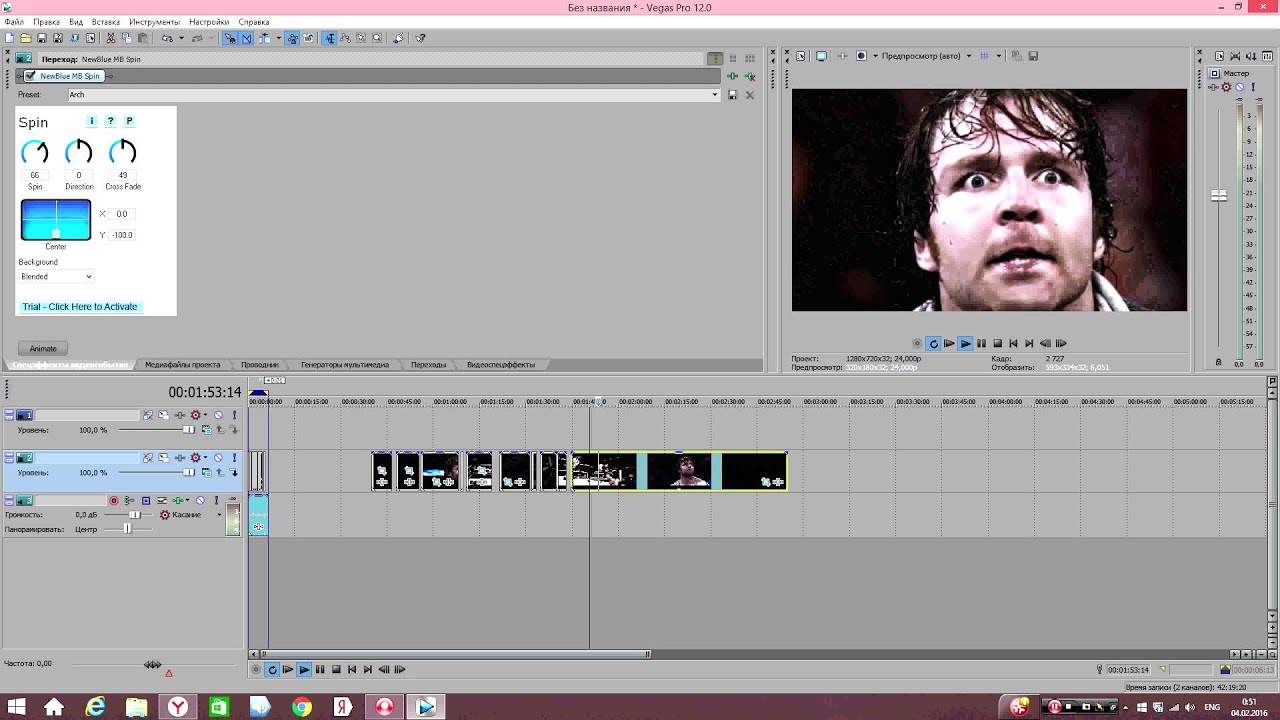This screenshot has height=720, width=1280.
Task: Switch to the Проводник tab
Action: click(x=260, y=365)
